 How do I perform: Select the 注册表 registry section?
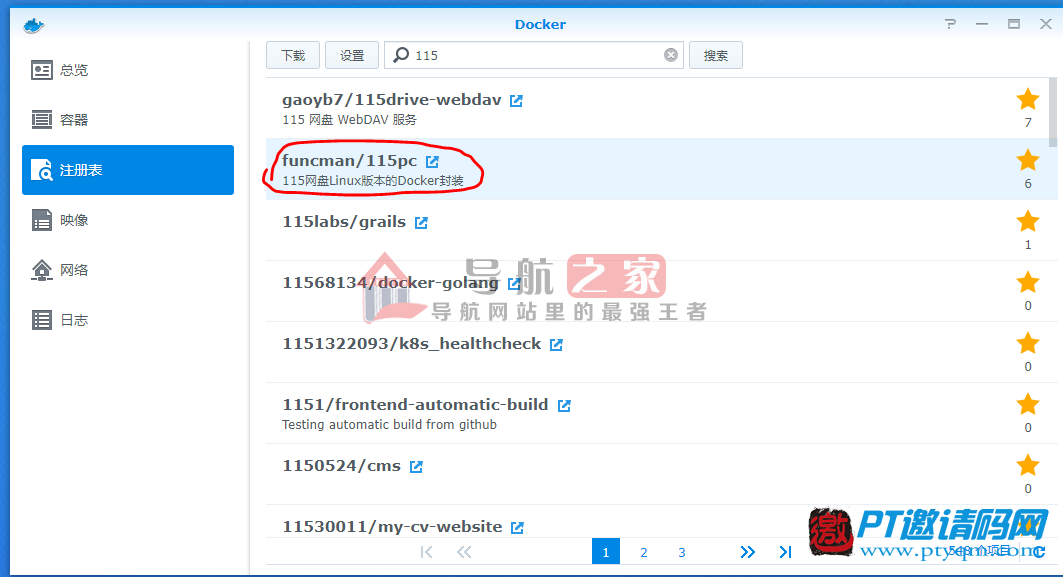point(127,170)
